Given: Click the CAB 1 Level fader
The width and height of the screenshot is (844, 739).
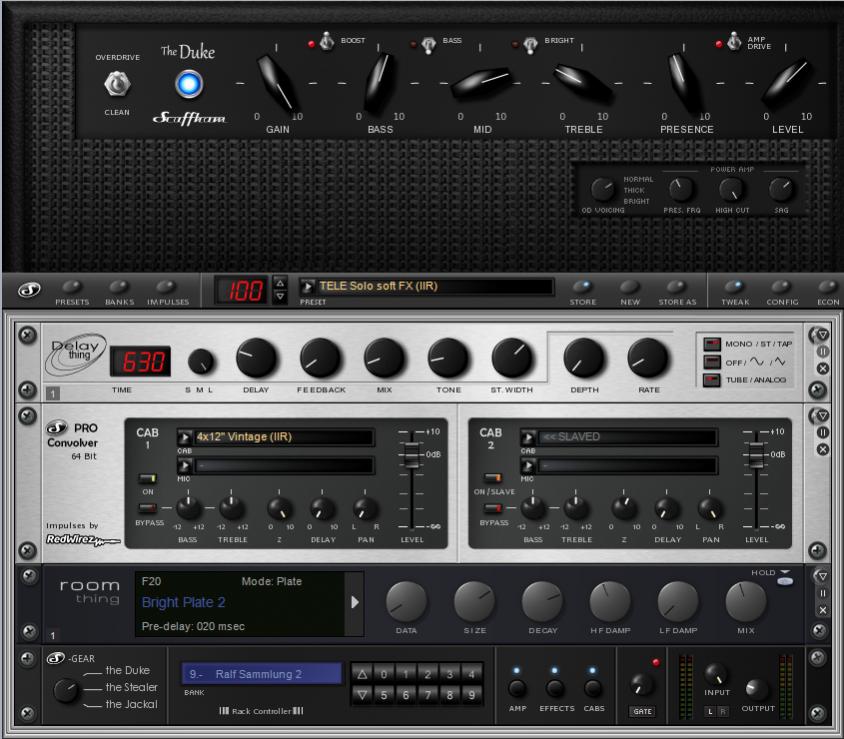Looking at the screenshot, I should (407, 456).
